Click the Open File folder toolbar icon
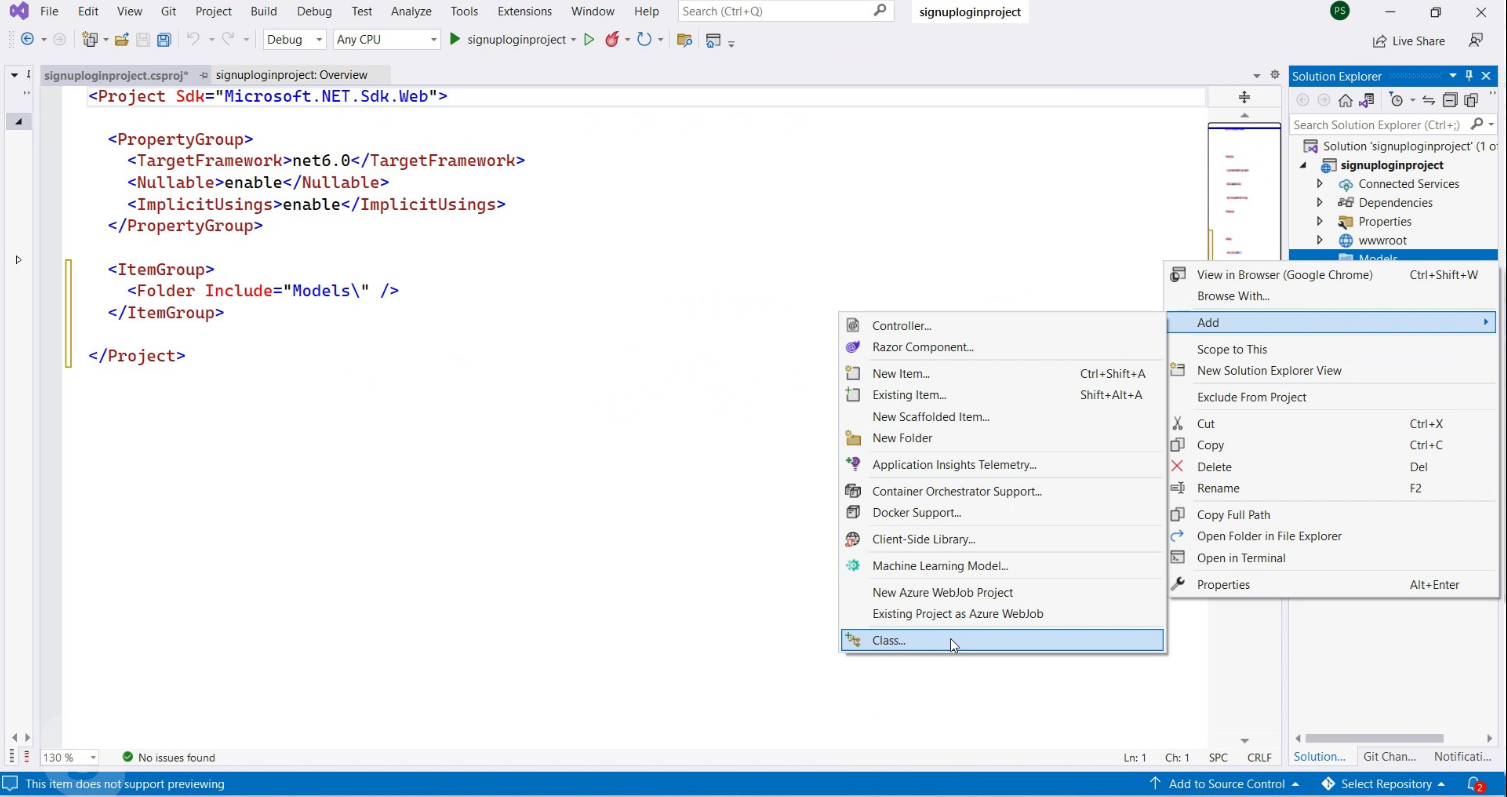The width and height of the screenshot is (1507, 797). (121, 40)
